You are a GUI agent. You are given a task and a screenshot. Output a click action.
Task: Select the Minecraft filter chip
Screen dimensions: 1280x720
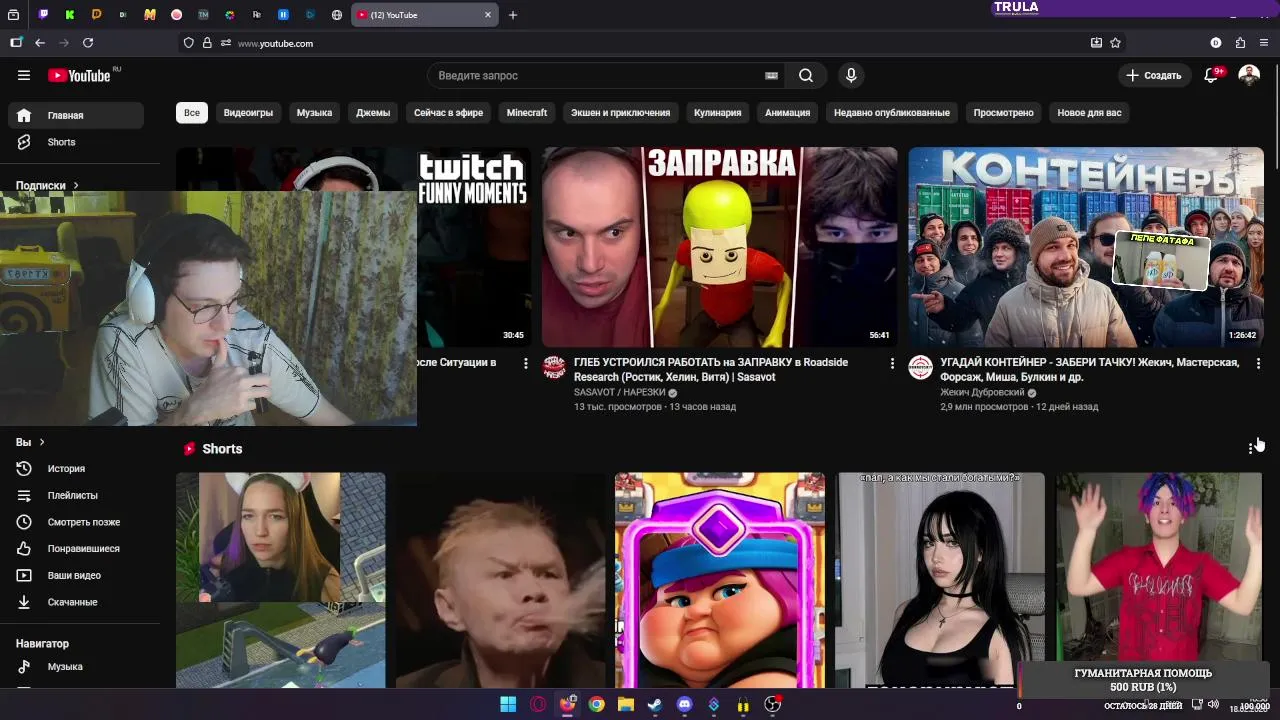527,112
